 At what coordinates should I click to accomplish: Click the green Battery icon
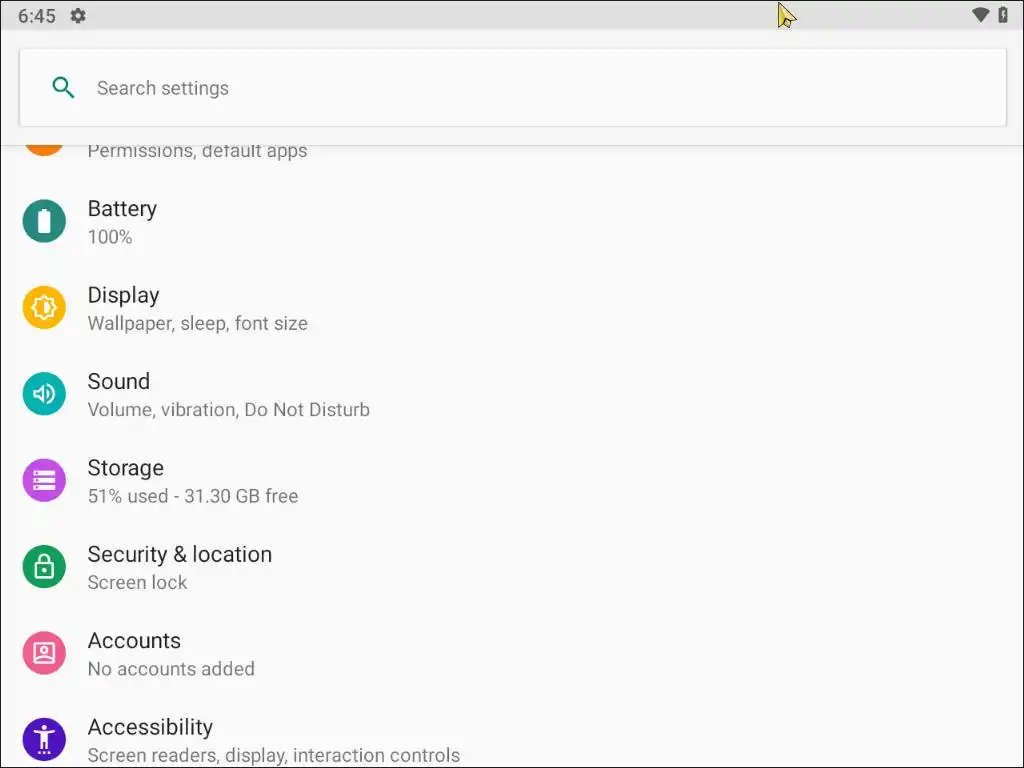[44, 221]
